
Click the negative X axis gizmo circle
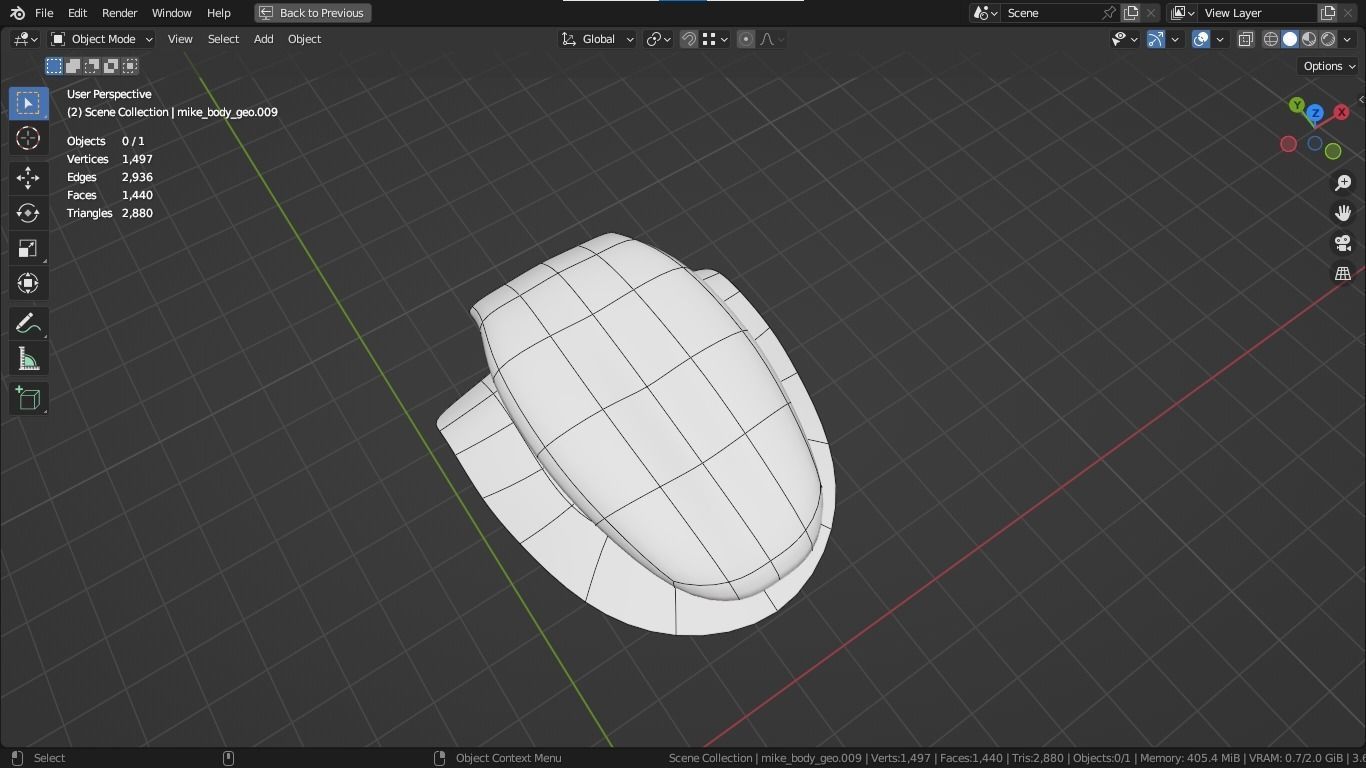click(x=1288, y=144)
